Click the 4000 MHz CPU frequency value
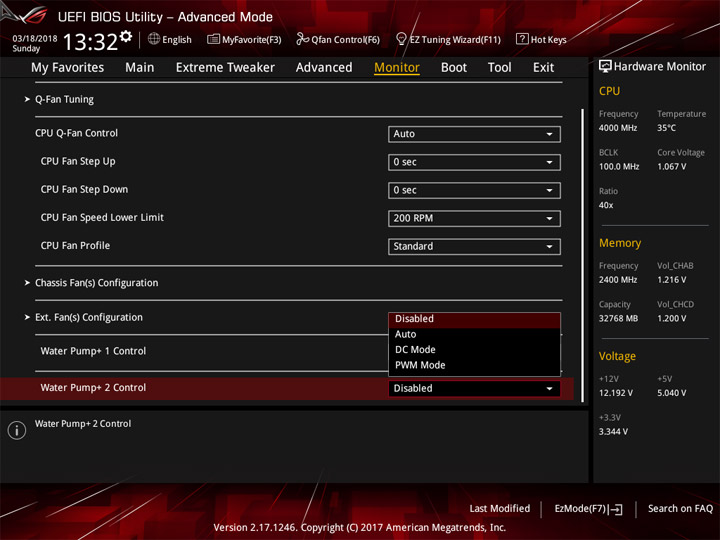This screenshot has height=540, width=720. tap(618, 128)
